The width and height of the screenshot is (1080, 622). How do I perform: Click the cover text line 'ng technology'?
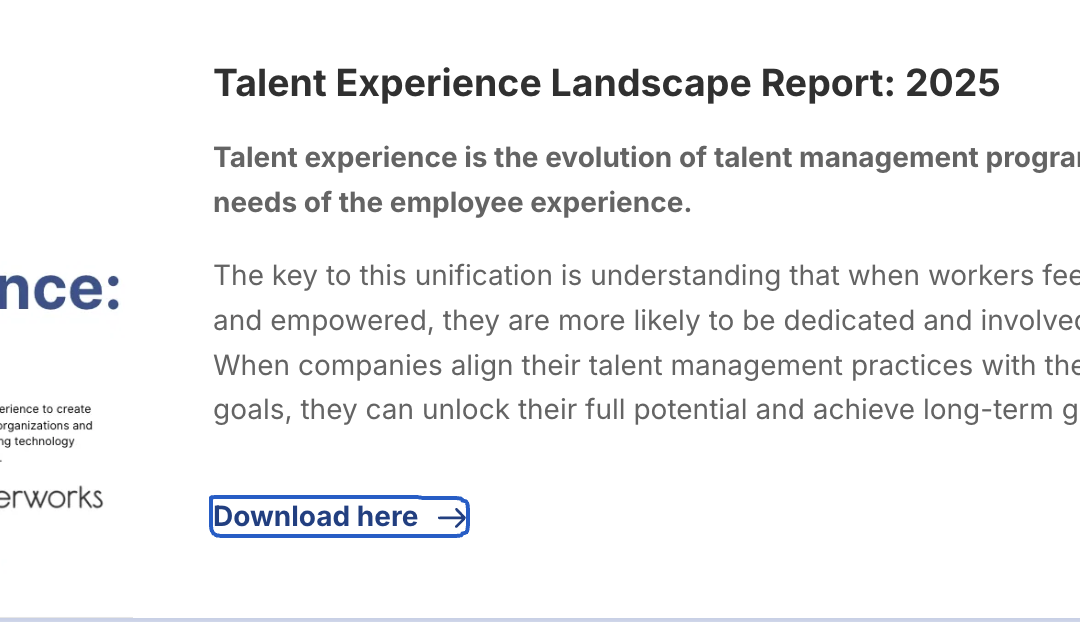click(x=37, y=442)
